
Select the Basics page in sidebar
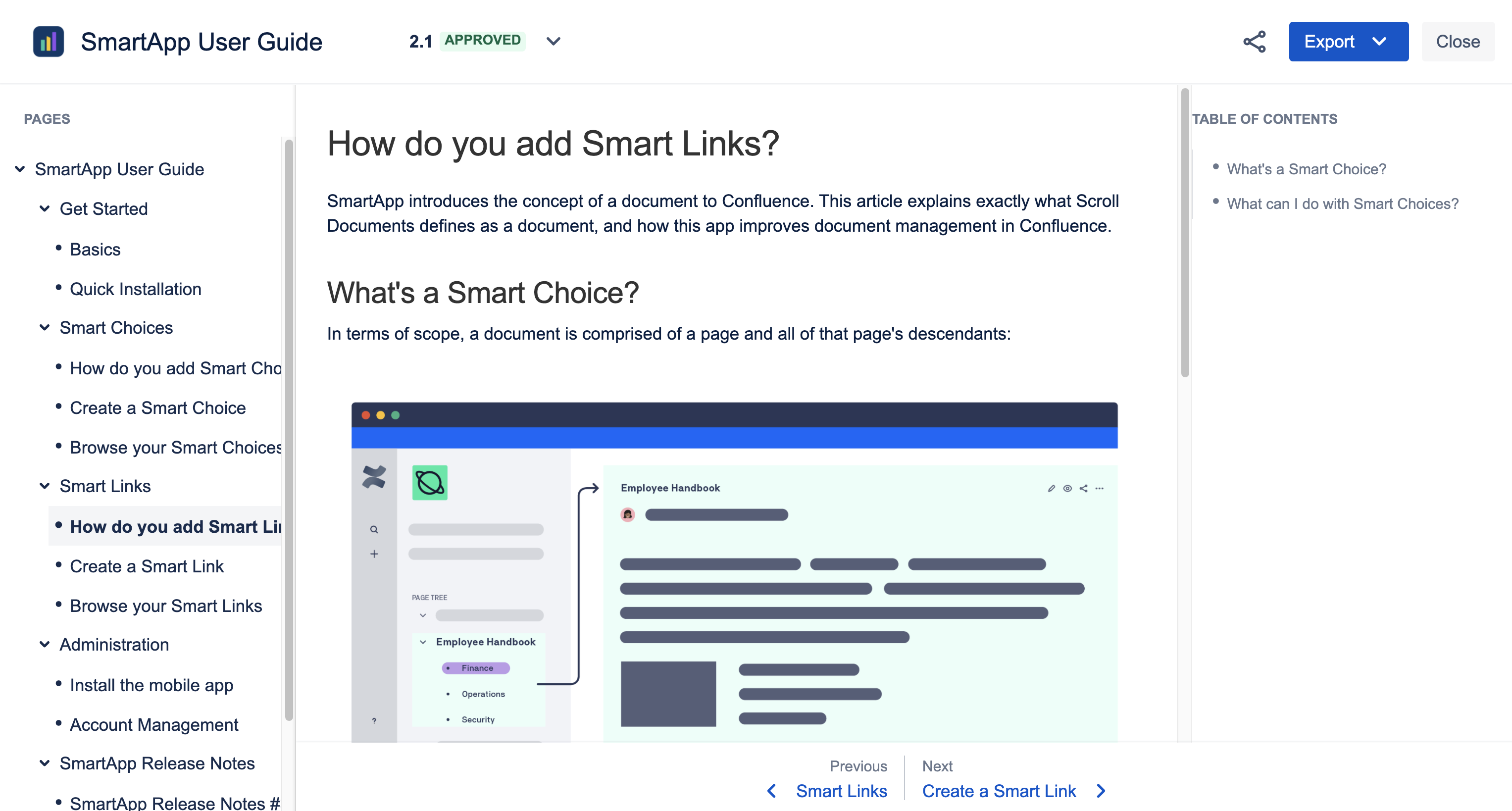(x=95, y=249)
